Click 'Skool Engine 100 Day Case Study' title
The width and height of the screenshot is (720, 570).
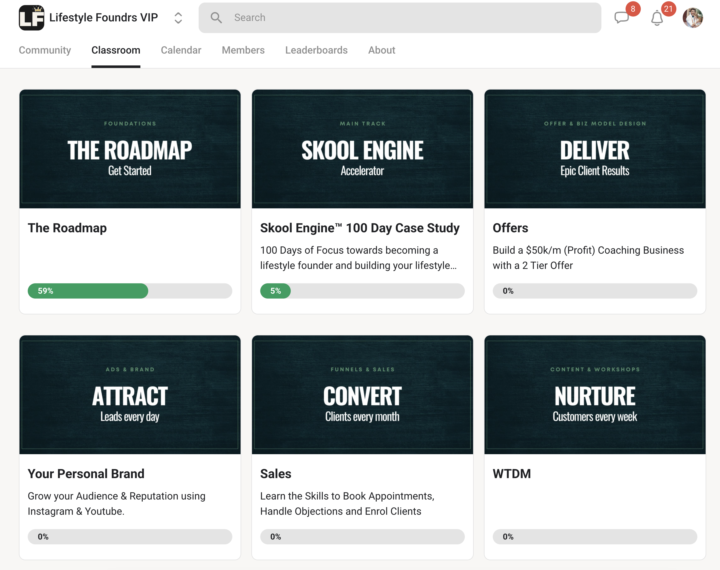(x=360, y=228)
